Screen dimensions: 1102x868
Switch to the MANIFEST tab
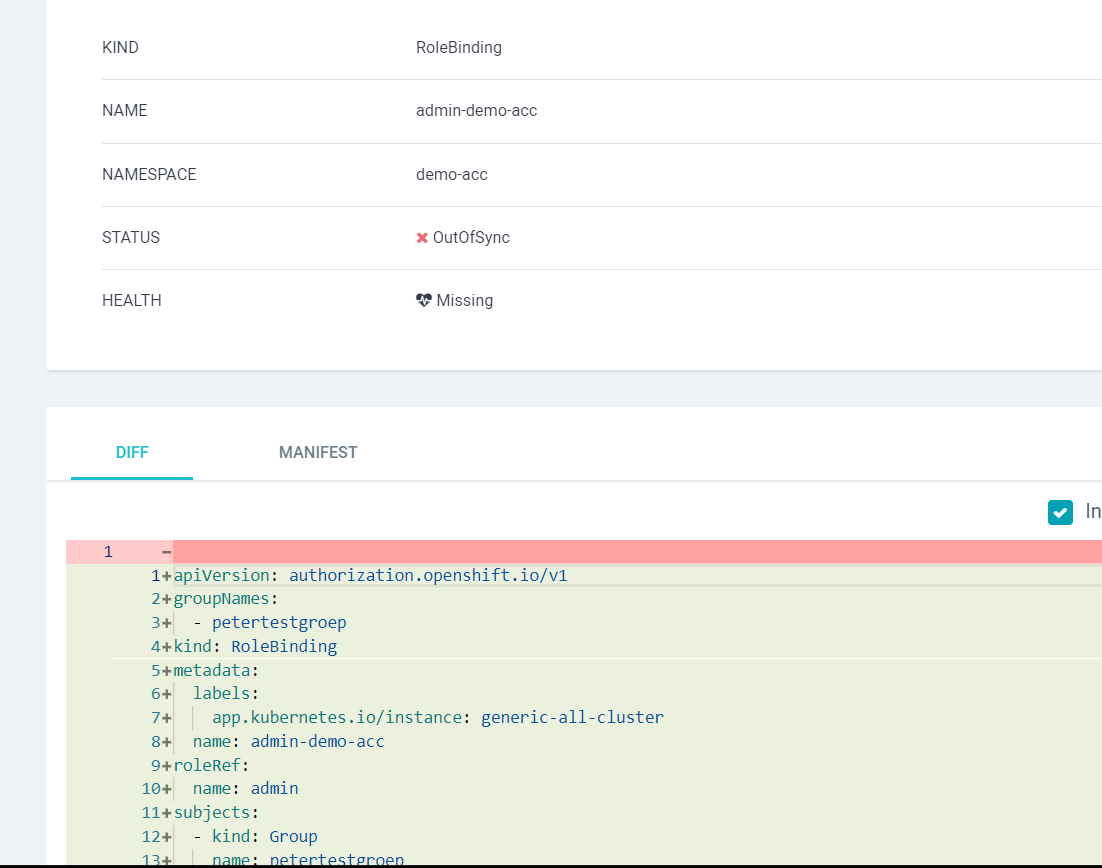tap(317, 452)
